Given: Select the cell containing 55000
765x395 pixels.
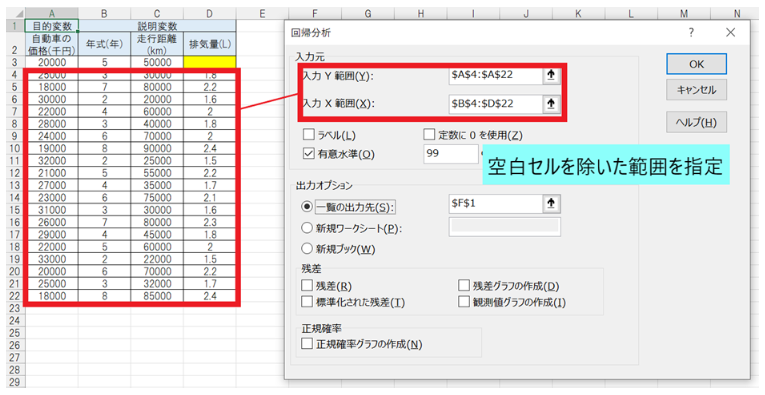Looking at the screenshot, I should pyautogui.click(x=157, y=173).
